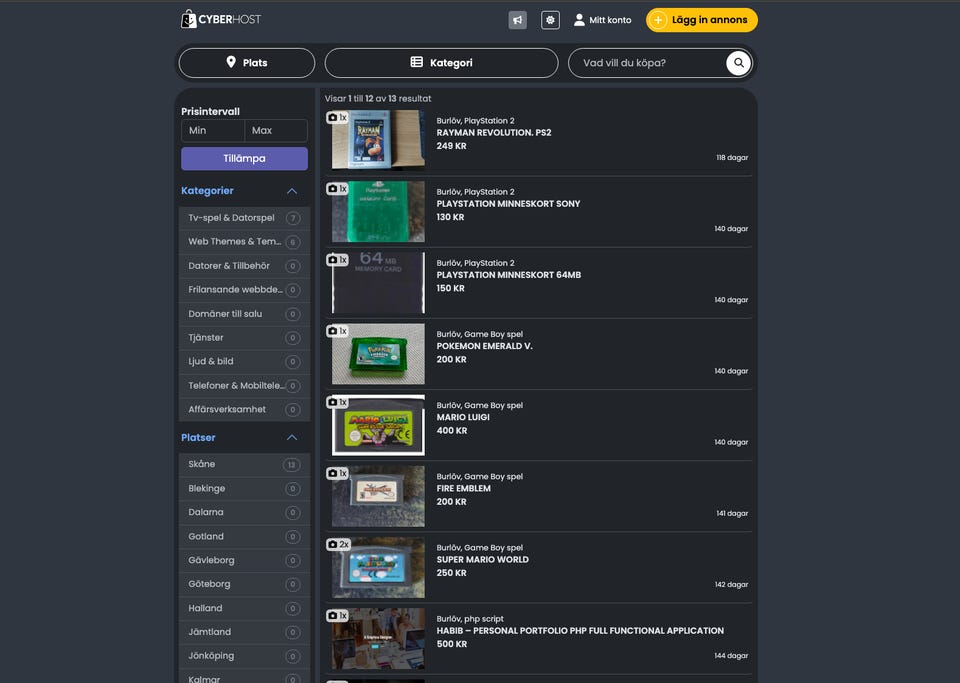Screen dimensions: 960x683
Task: Click the megaphone announcements icon
Action: (517, 20)
